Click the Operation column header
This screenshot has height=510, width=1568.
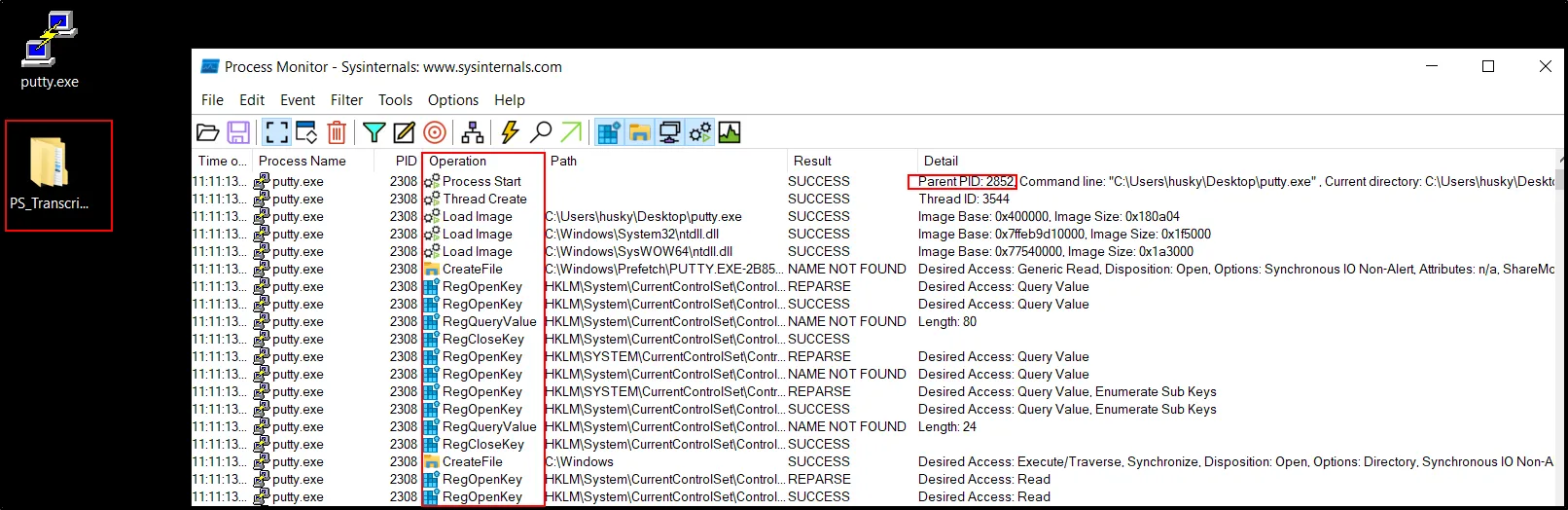tap(458, 162)
